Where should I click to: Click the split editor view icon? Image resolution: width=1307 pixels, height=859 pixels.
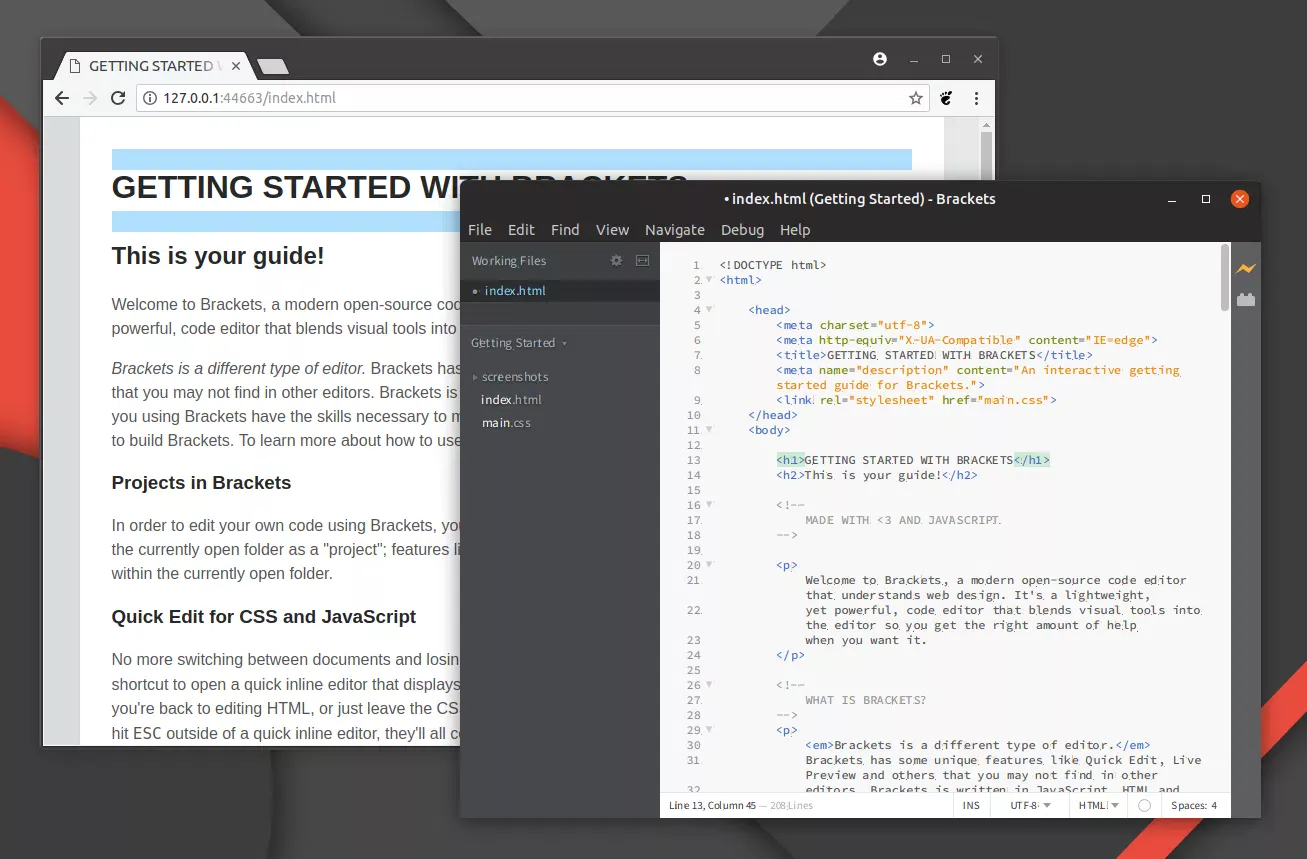tap(642, 260)
